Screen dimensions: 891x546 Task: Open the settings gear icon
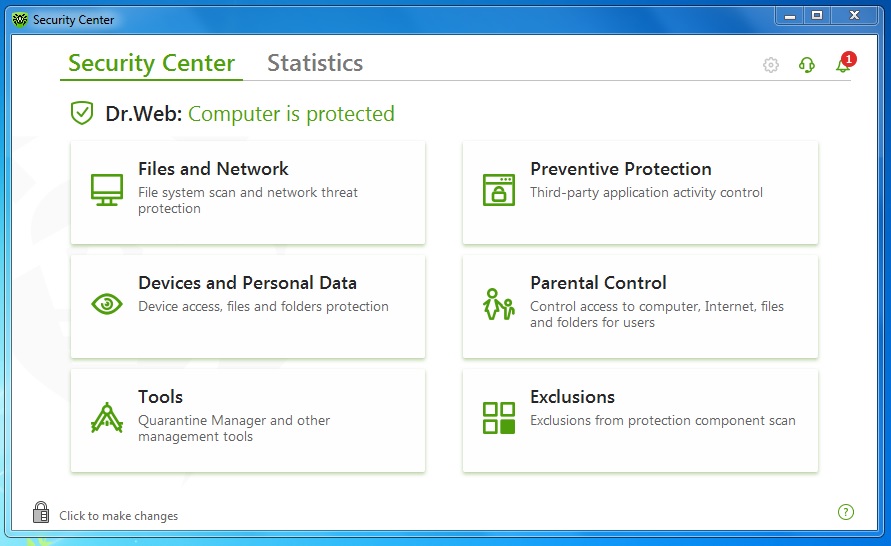(771, 65)
